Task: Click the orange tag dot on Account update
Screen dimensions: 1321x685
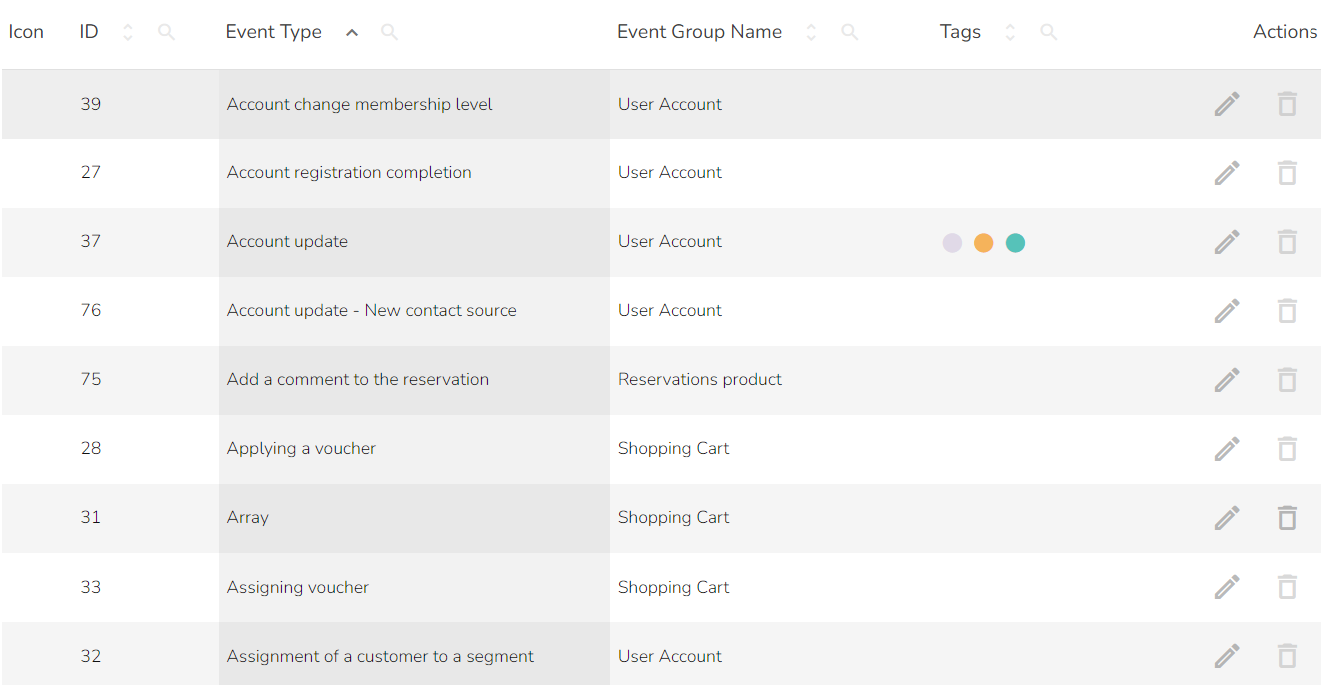Action: pyautogui.click(x=983, y=243)
